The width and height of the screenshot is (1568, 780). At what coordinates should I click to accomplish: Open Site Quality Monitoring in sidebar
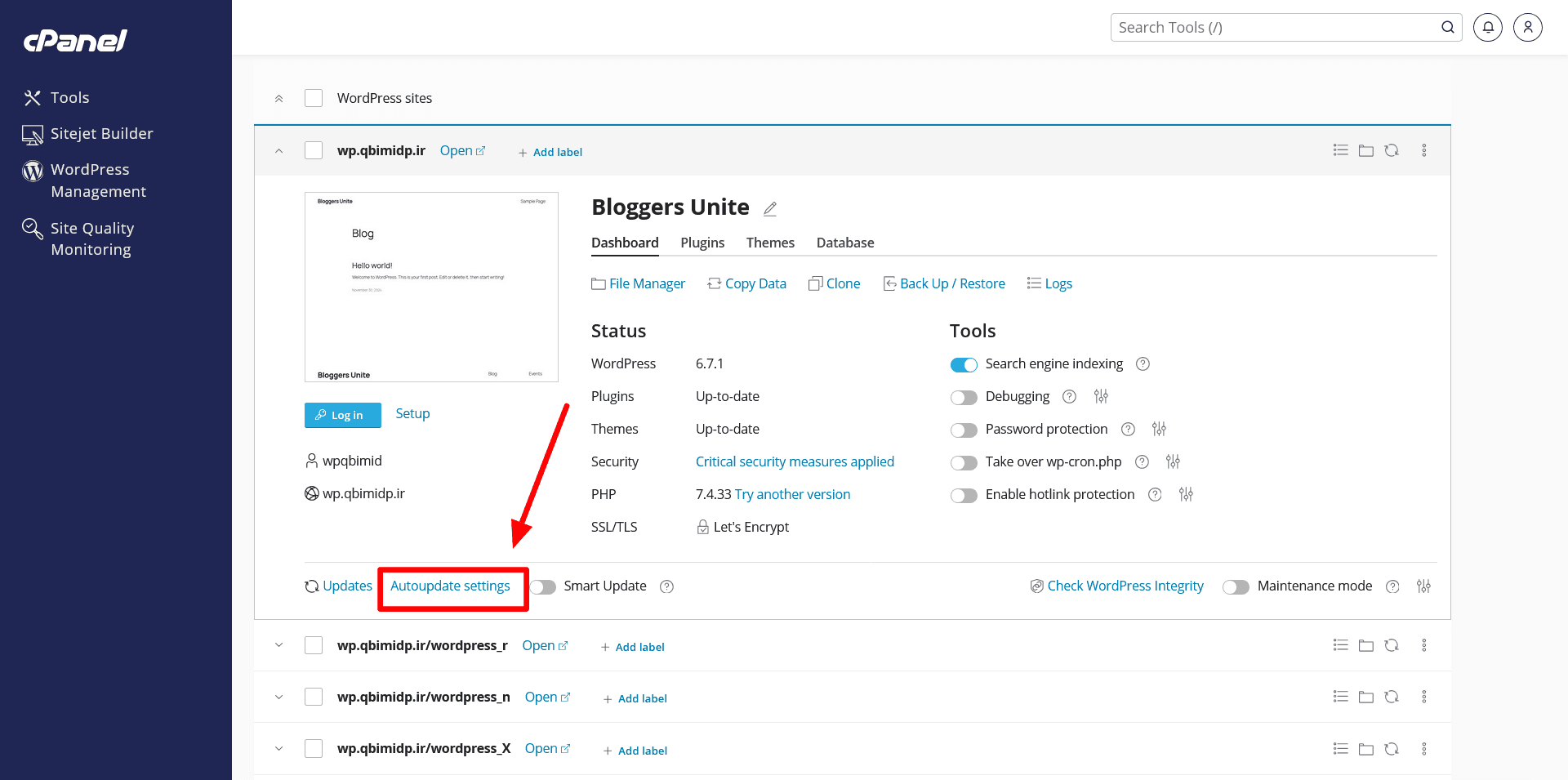coord(78,238)
